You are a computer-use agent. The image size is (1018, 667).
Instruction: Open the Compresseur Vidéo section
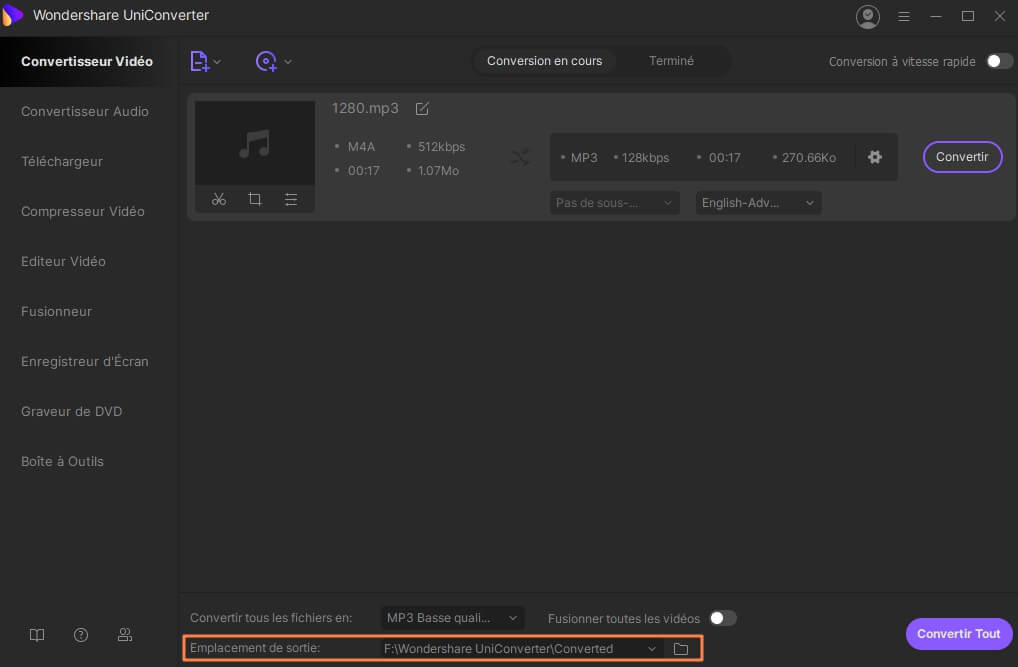point(84,211)
